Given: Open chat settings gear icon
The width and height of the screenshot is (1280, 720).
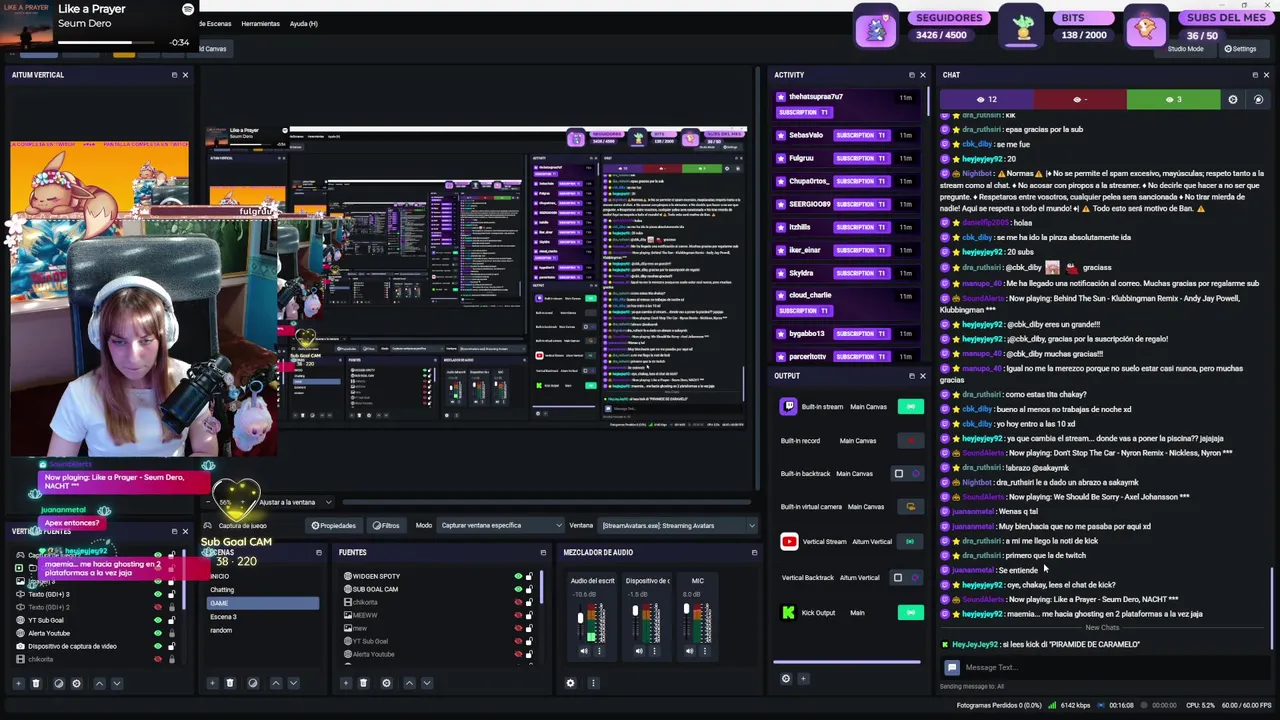Looking at the screenshot, I should pos(1233,99).
